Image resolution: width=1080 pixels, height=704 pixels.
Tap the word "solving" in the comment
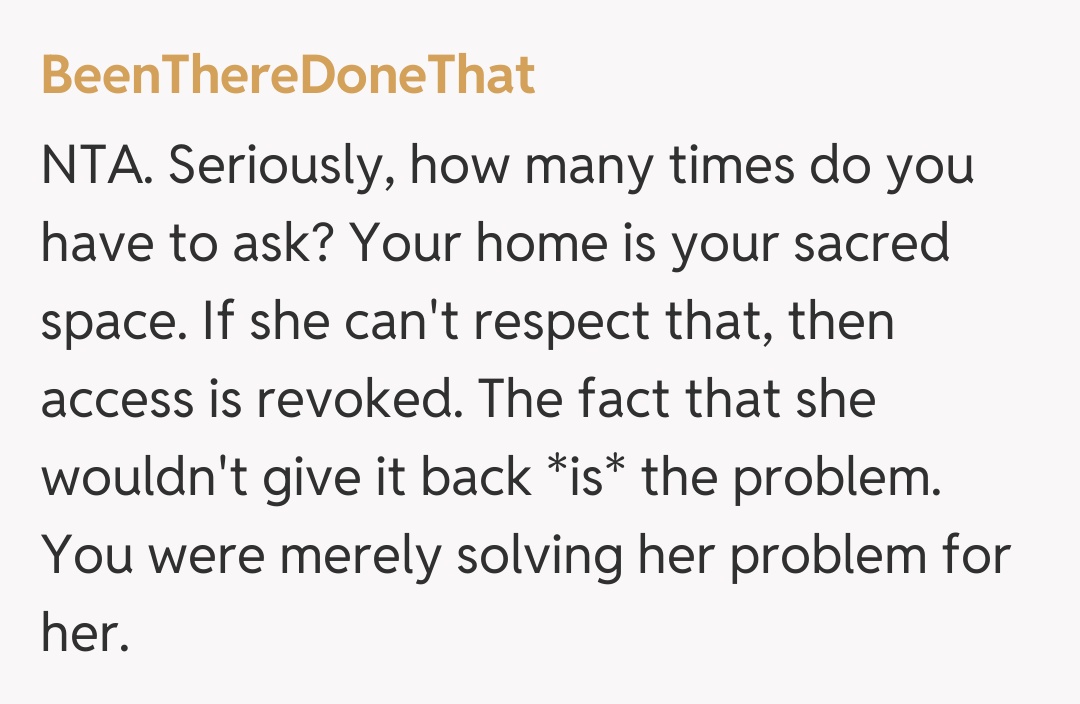point(540,556)
